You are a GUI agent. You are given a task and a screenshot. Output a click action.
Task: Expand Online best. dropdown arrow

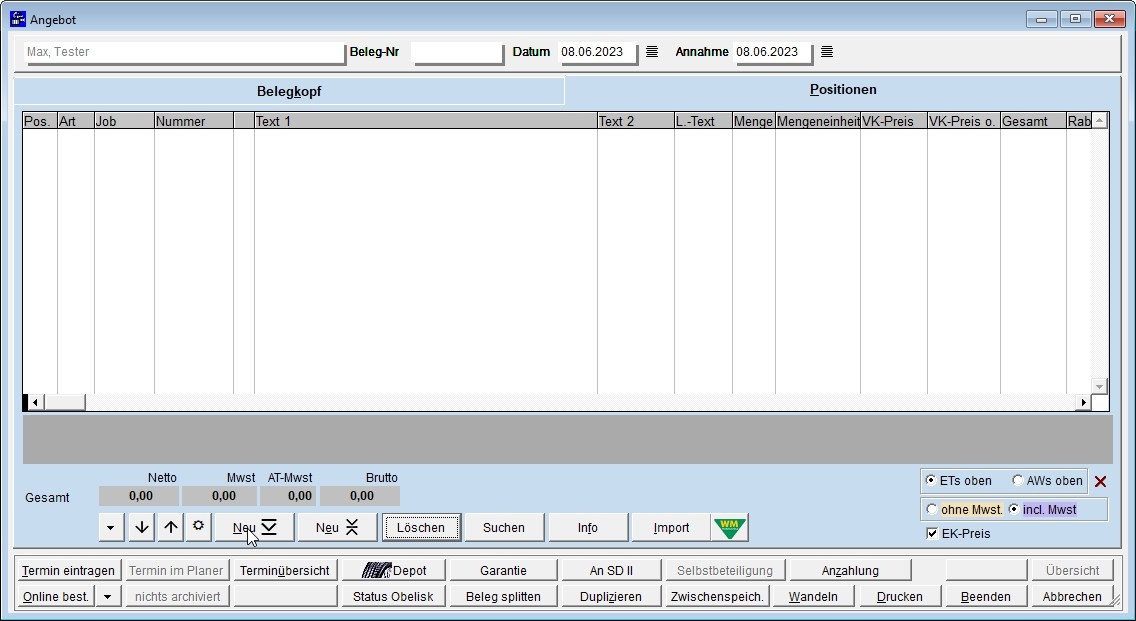(x=108, y=597)
